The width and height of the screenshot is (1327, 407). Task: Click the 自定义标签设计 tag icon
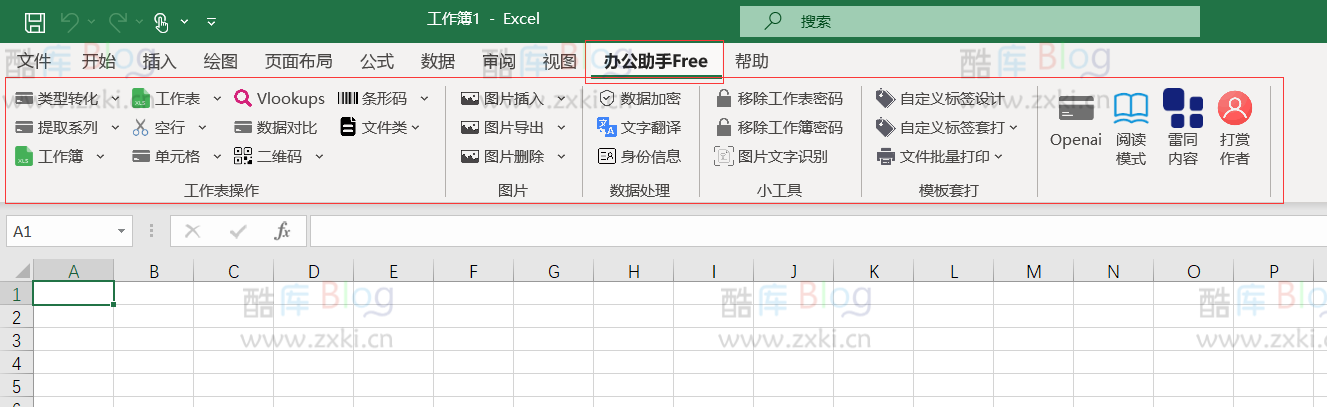(884, 98)
